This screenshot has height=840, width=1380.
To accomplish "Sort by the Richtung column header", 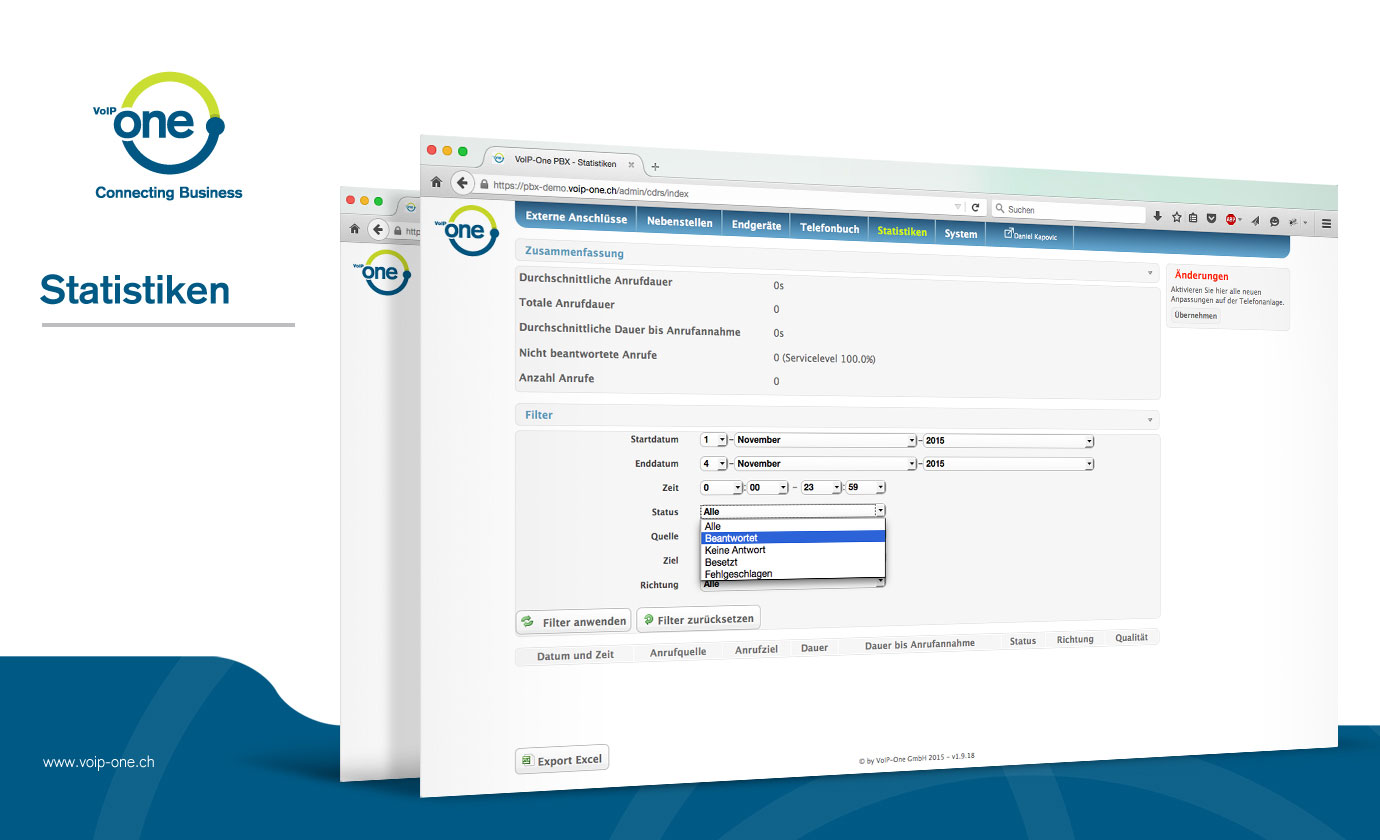I will tap(1075, 639).
